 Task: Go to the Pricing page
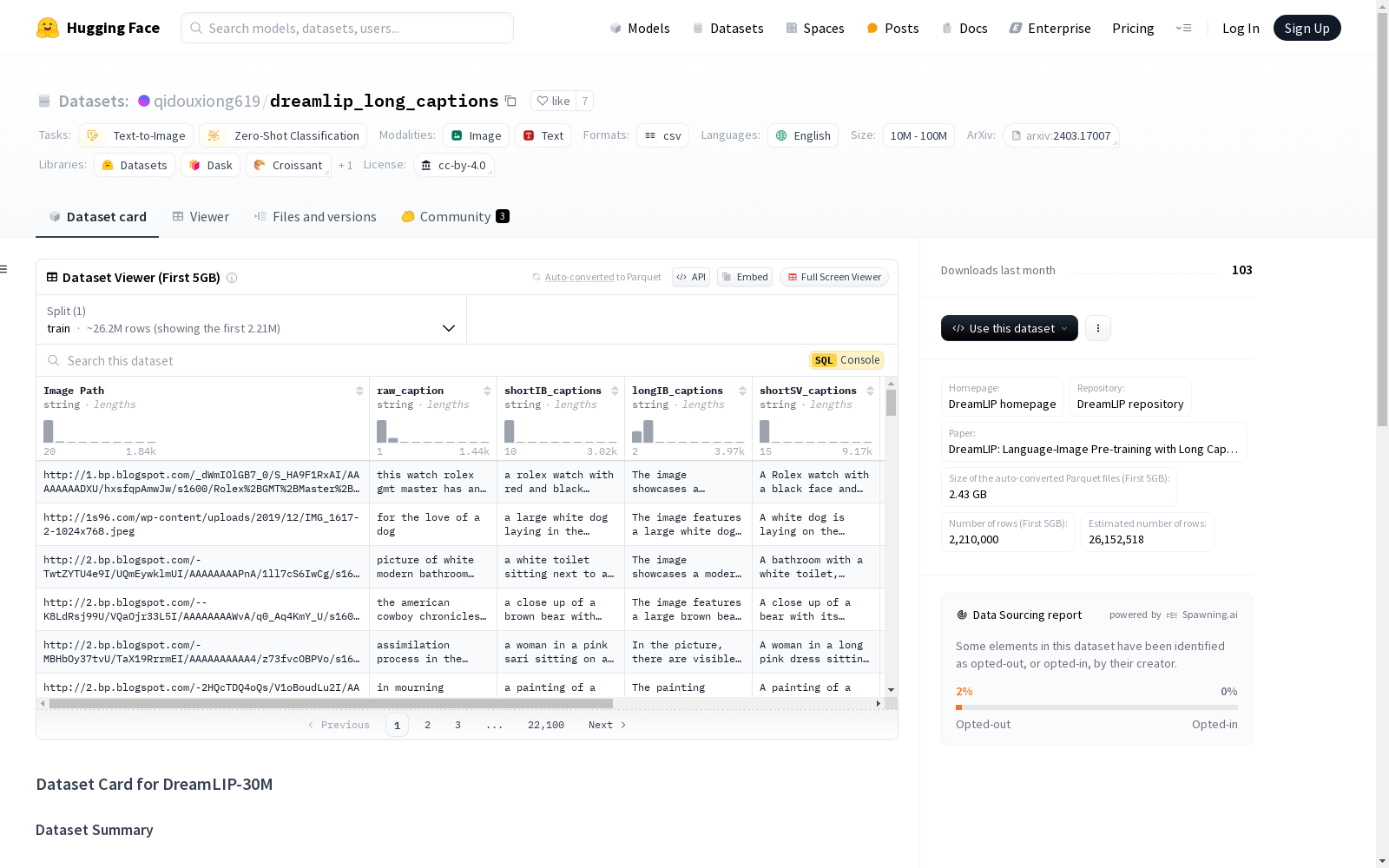(1133, 28)
